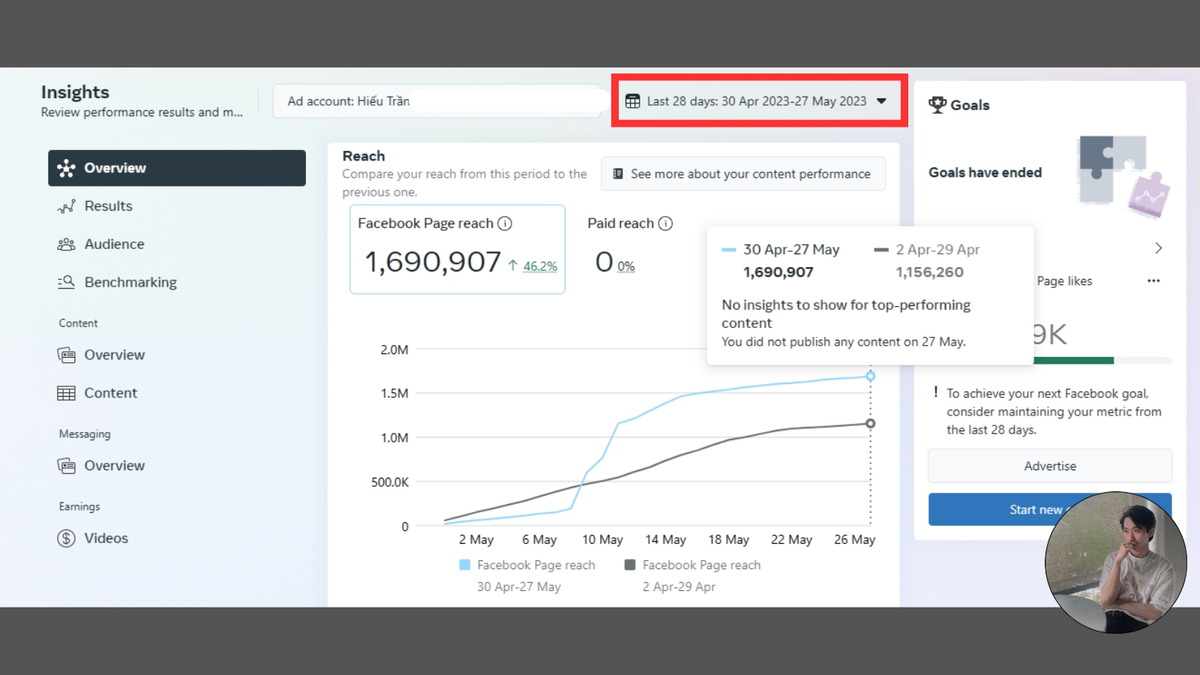Click the 10 May axis label
Screen dimensions: 1200x675
pyautogui.click(x=603, y=540)
